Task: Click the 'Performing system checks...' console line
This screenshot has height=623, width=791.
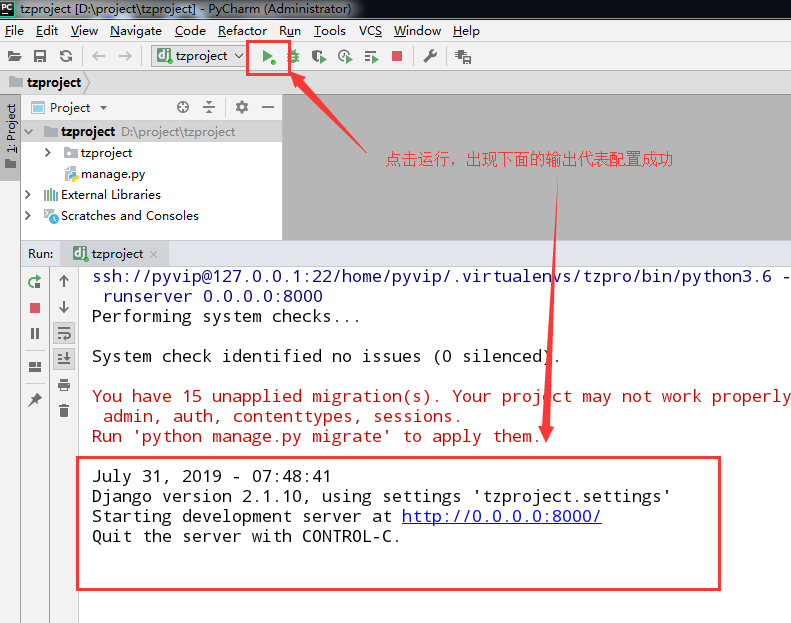Action: click(x=226, y=317)
